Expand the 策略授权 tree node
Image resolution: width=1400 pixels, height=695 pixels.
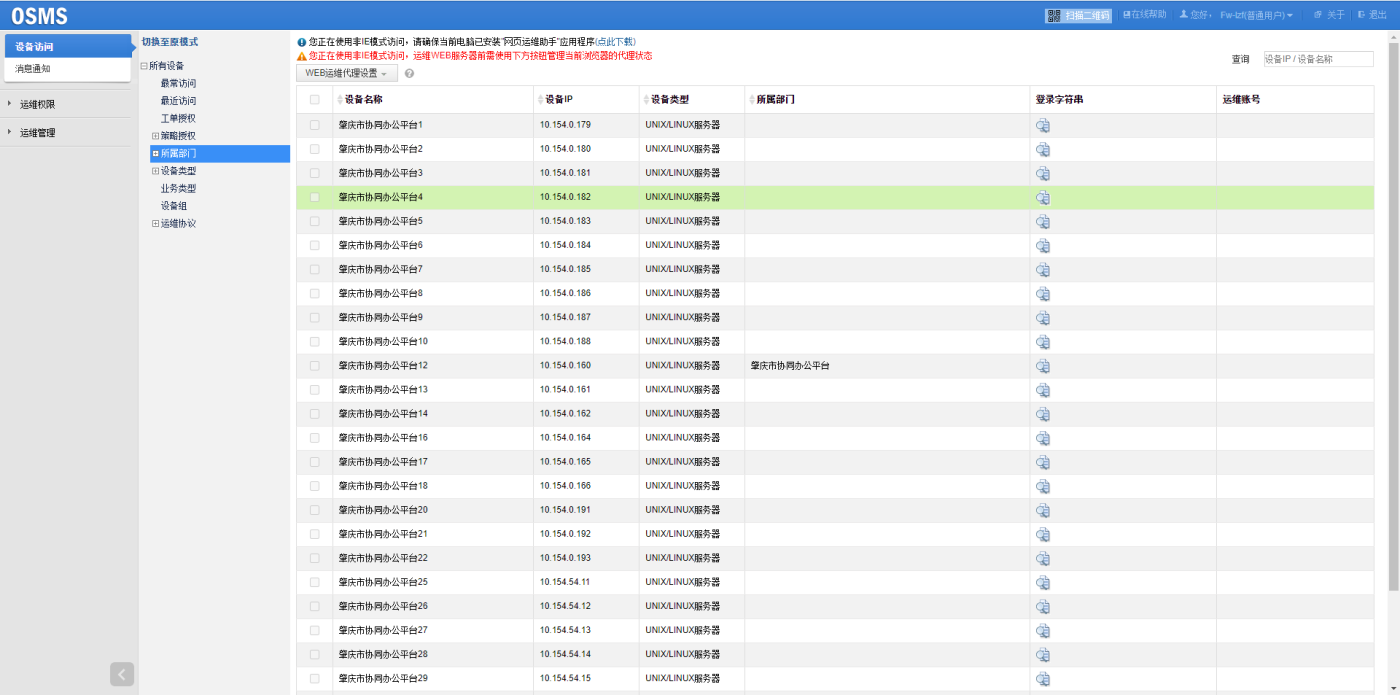click(155, 136)
